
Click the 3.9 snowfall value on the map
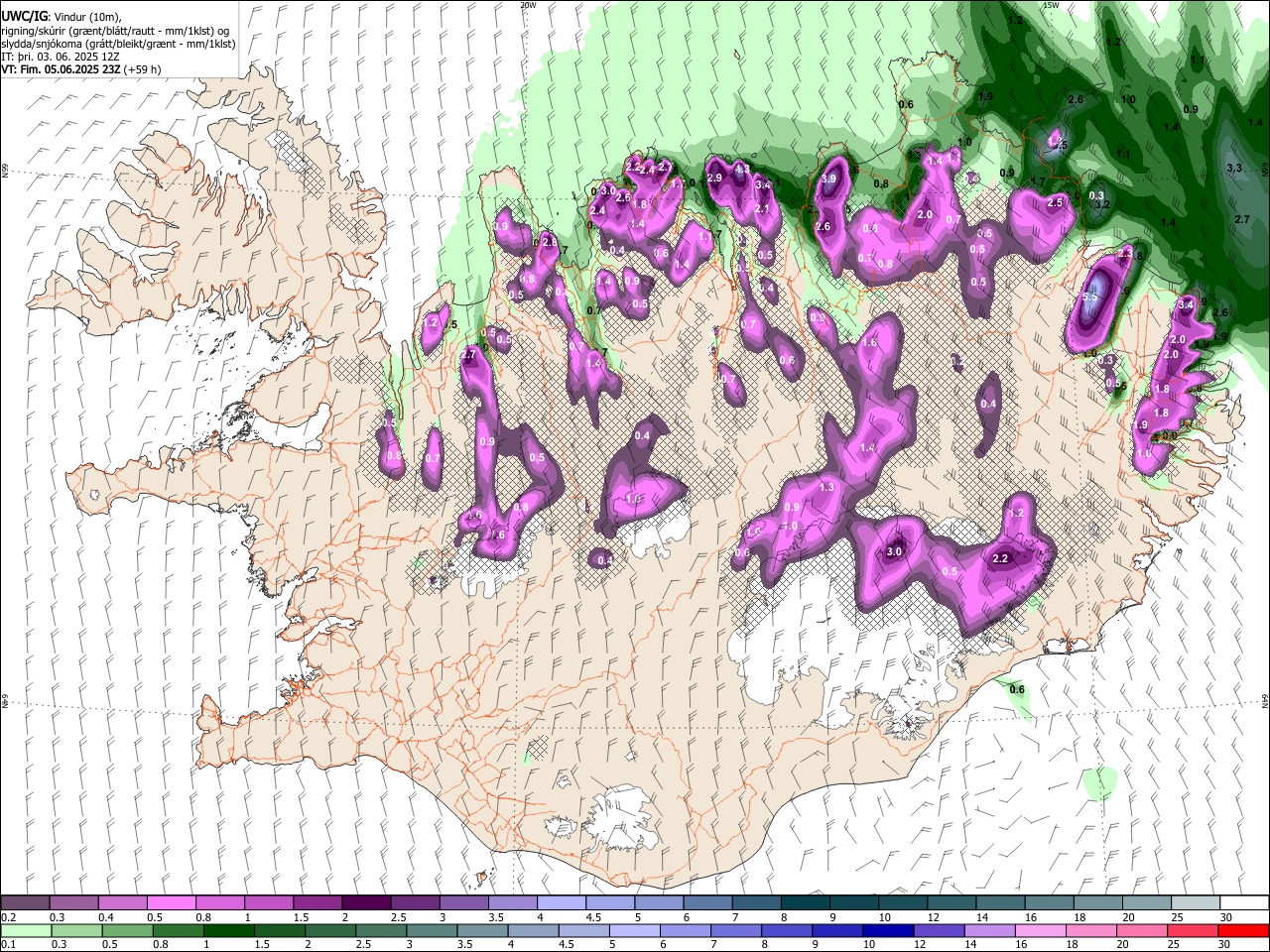[x=830, y=178]
